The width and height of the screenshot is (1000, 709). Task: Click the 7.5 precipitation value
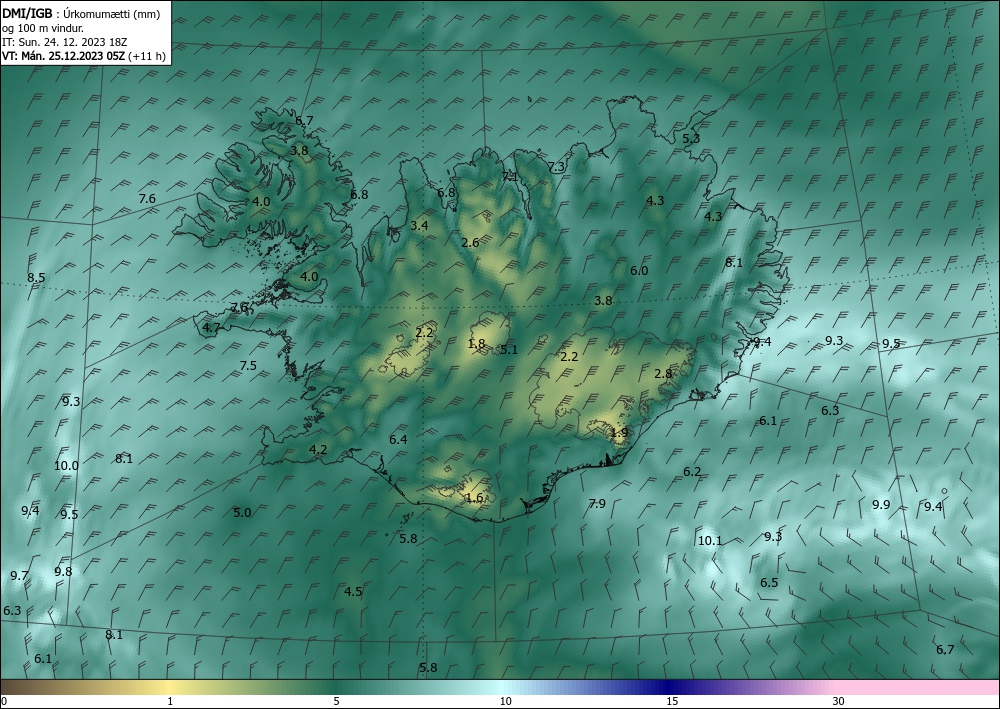(x=248, y=365)
